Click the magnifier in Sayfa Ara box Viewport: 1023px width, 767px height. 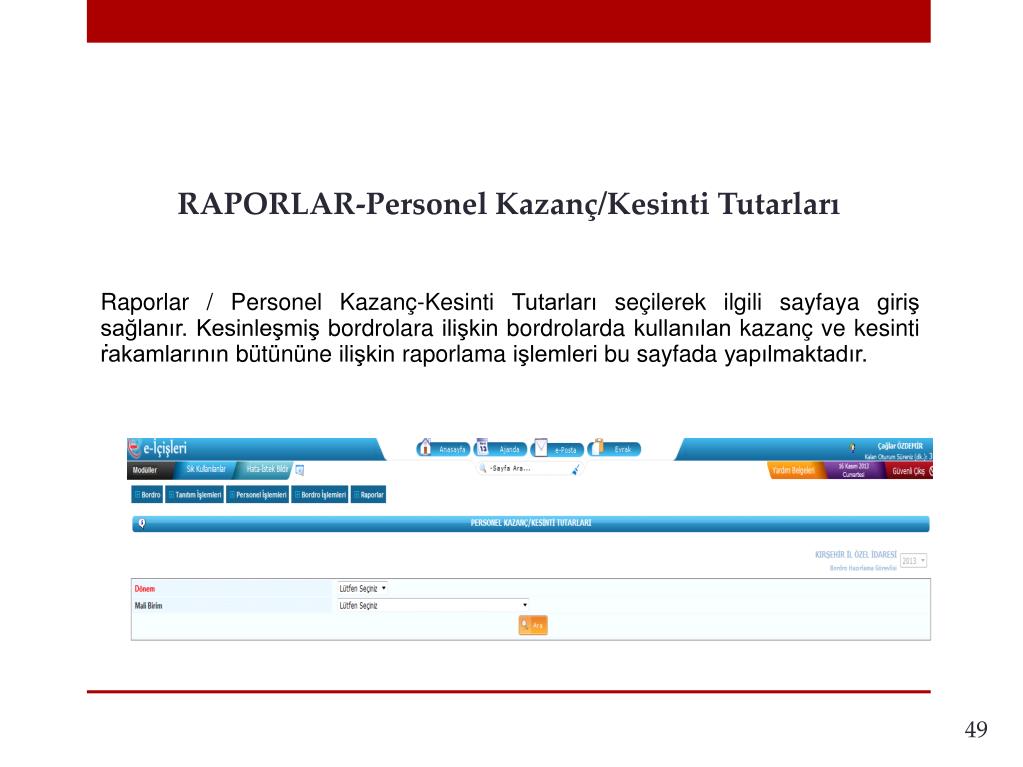pos(483,468)
